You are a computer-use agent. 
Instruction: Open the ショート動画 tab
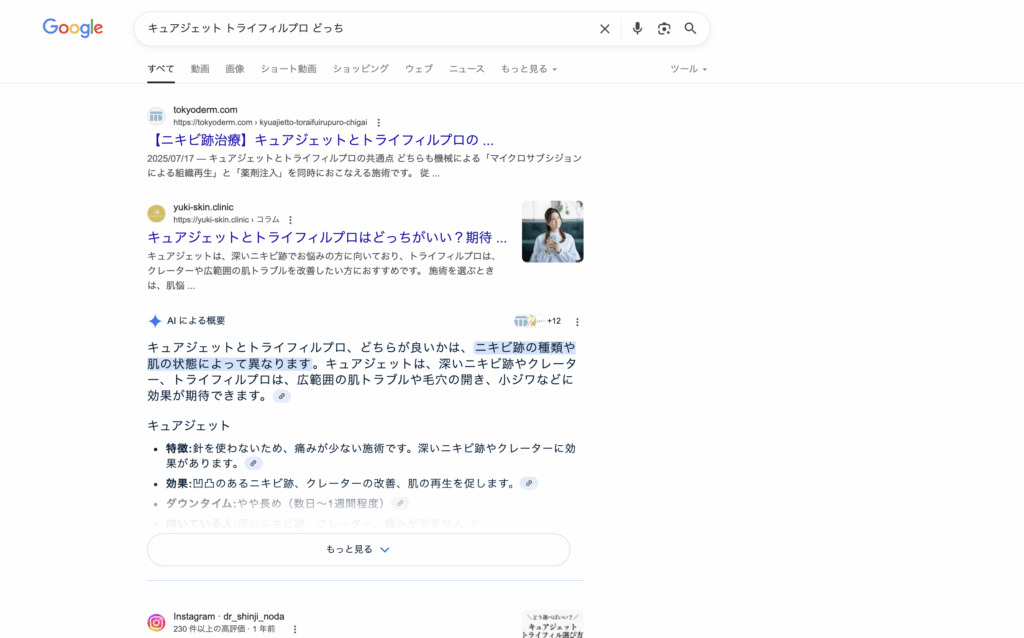click(x=289, y=69)
